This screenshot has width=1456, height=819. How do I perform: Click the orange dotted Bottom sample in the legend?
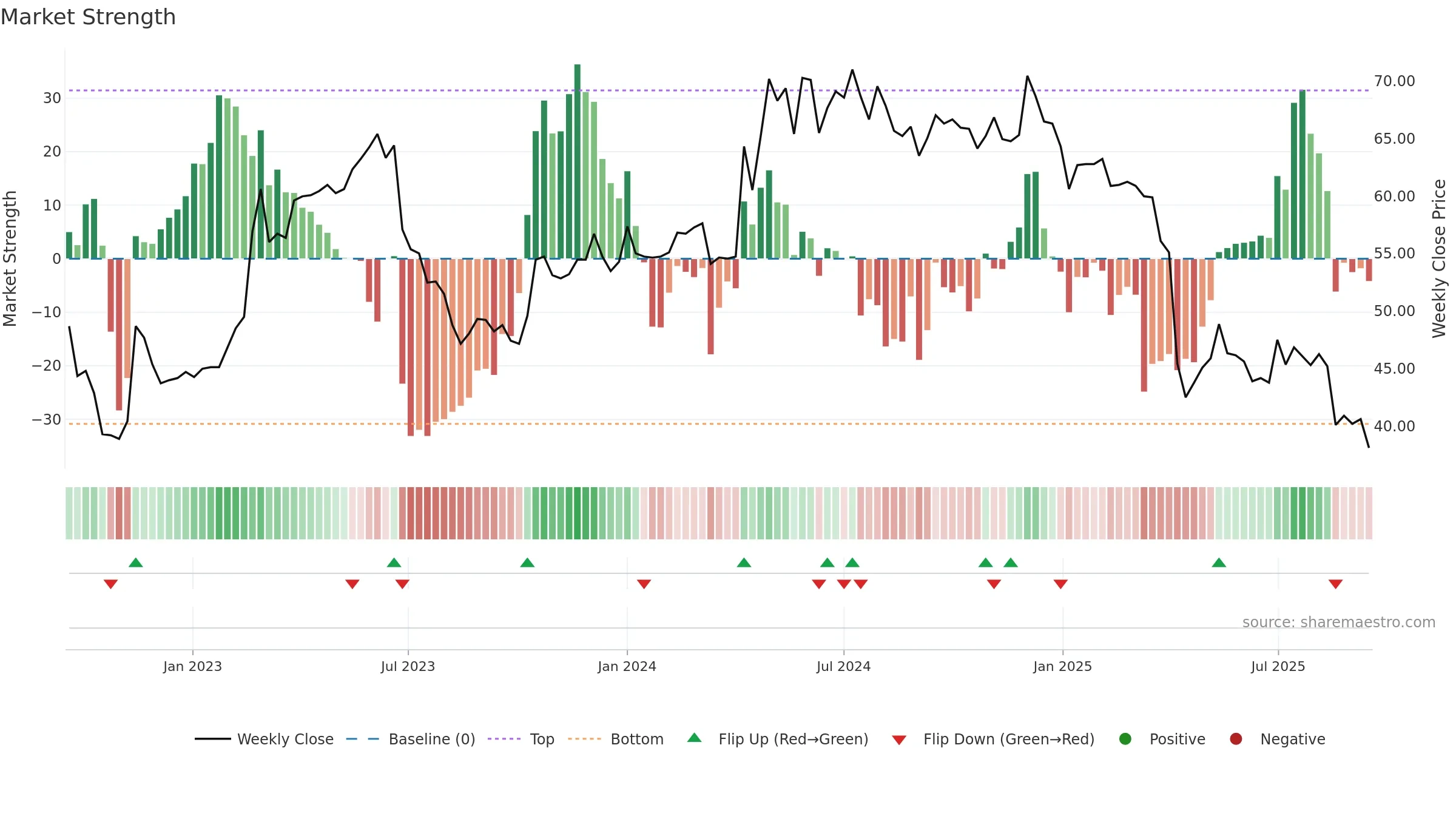coord(585,739)
